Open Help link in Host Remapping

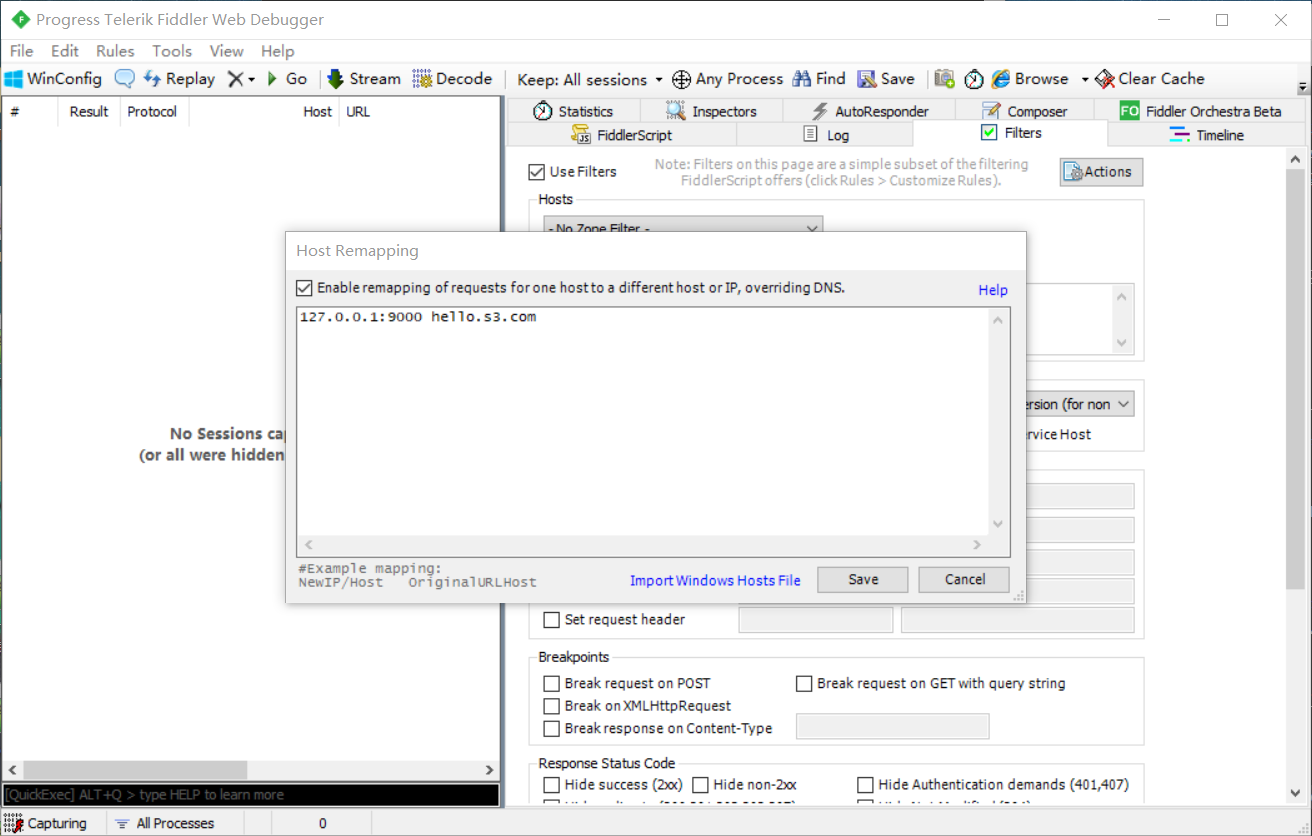point(993,290)
